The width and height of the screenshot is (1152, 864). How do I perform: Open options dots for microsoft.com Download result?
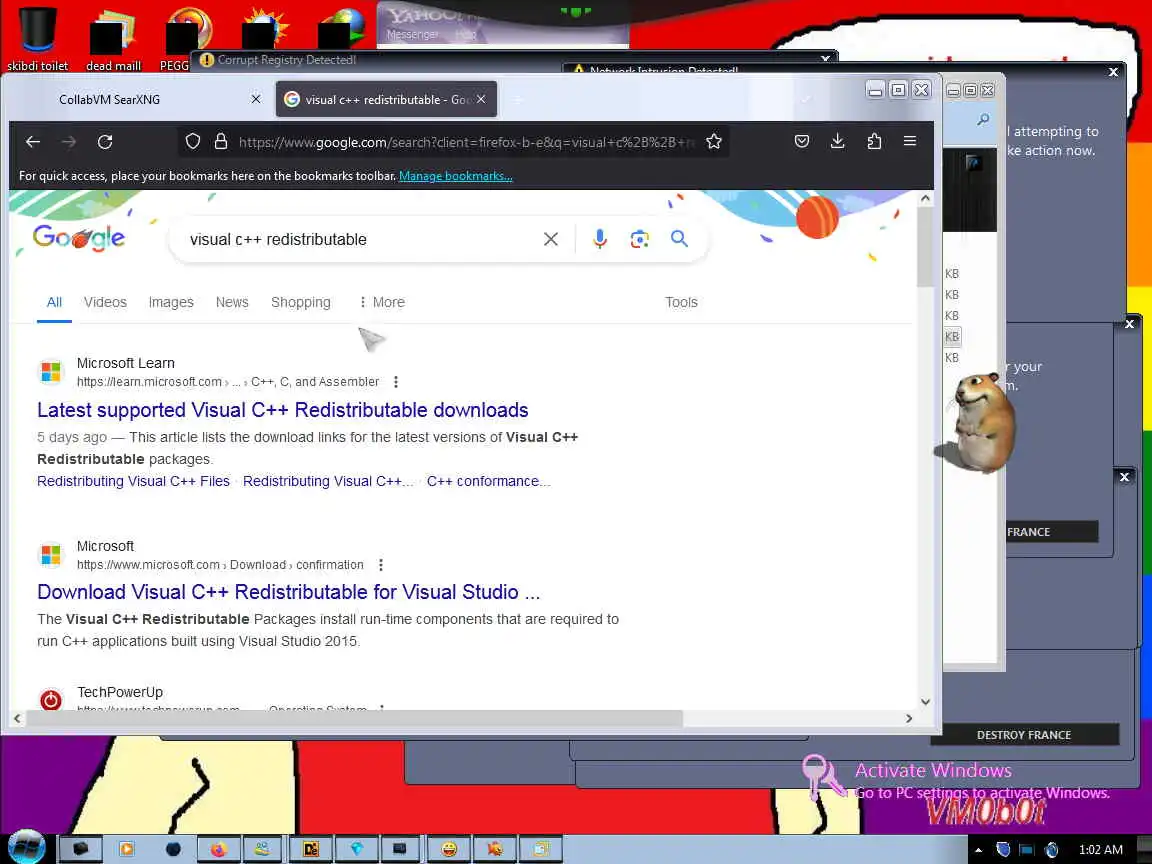pyautogui.click(x=381, y=565)
